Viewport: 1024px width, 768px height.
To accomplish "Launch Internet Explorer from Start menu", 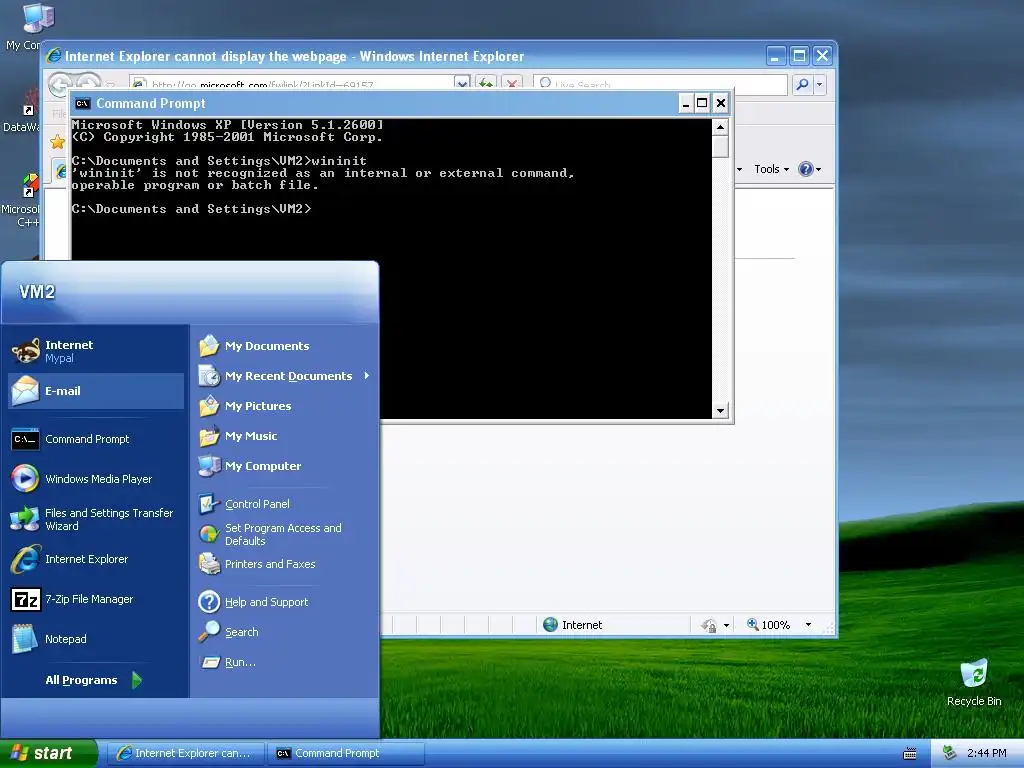I will click(95, 559).
